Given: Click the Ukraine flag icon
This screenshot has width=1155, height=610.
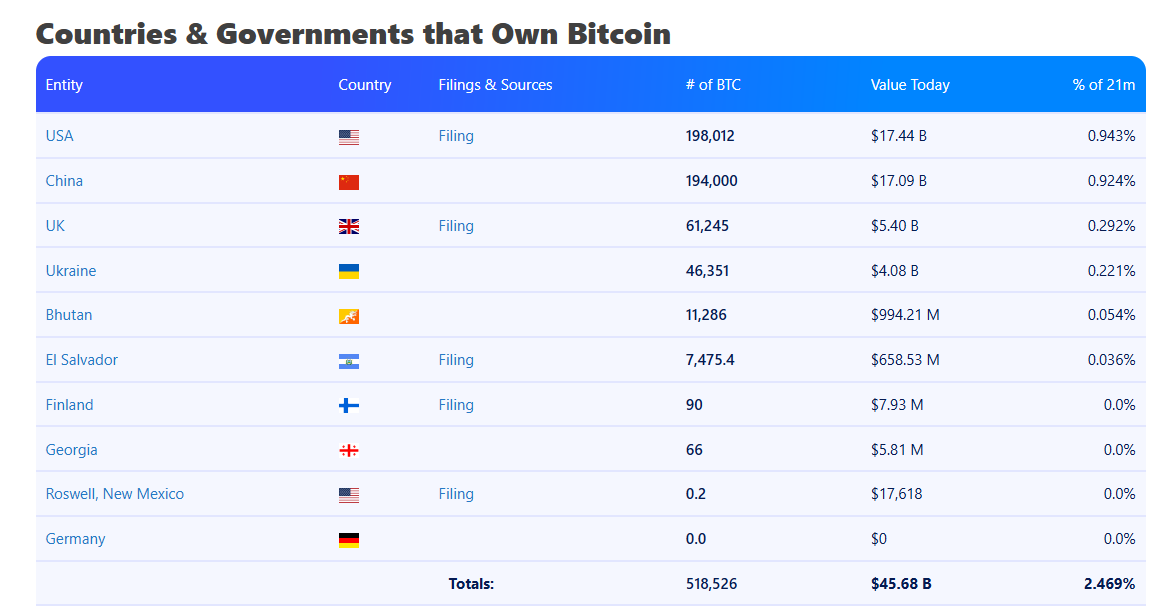Looking at the screenshot, I should 348,271.
